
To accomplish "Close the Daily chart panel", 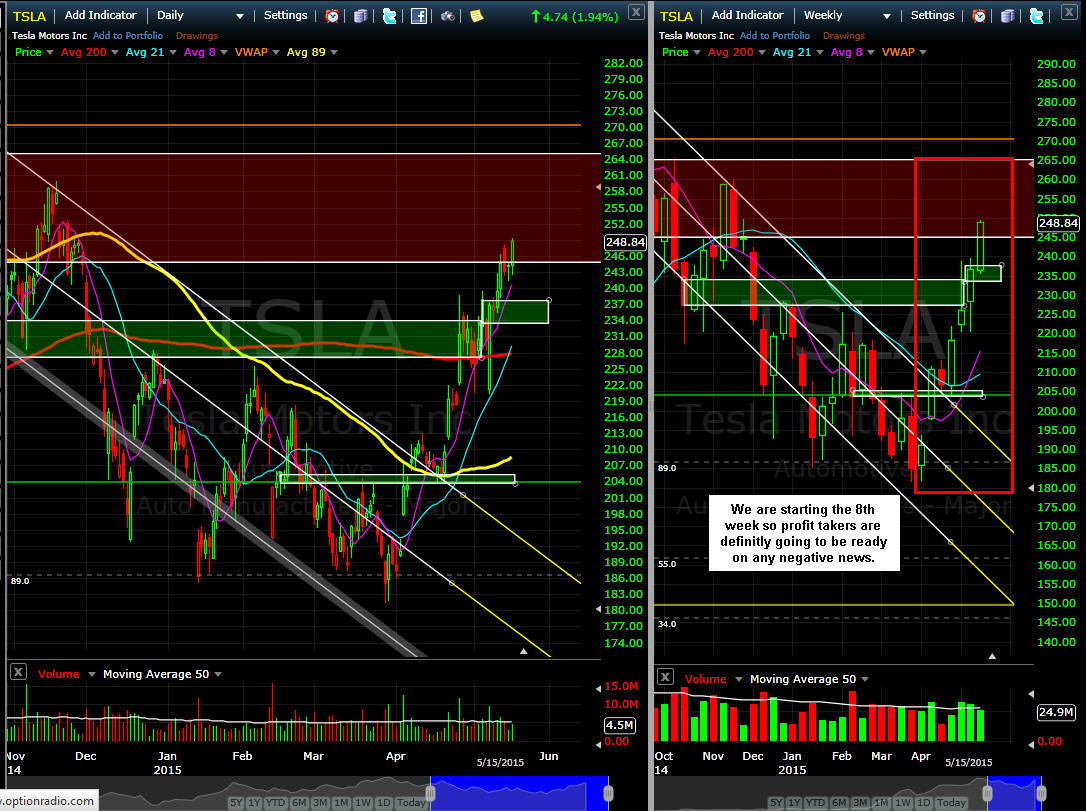I will coord(637,11).
